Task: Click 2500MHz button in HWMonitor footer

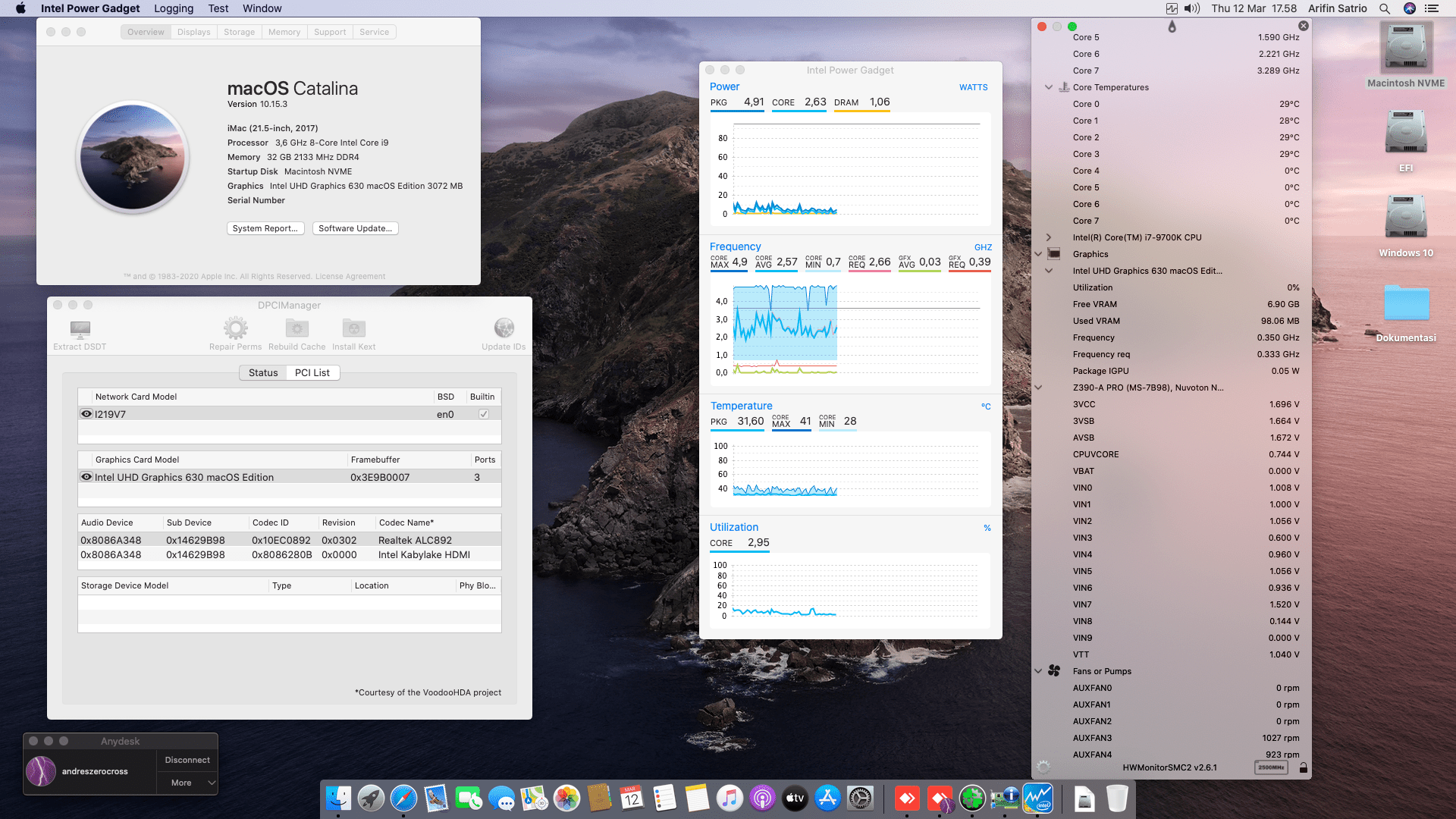Action: 1271,767
